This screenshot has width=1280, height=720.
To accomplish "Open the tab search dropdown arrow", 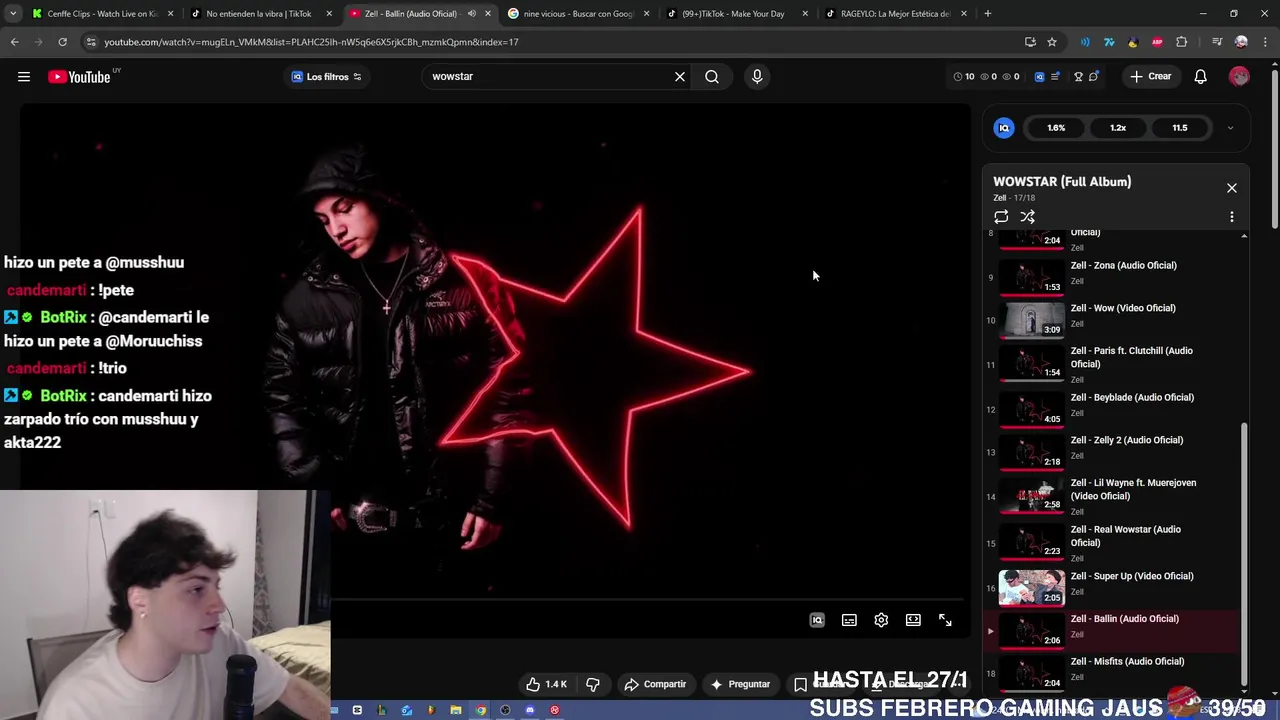I will tap(13, 14).
